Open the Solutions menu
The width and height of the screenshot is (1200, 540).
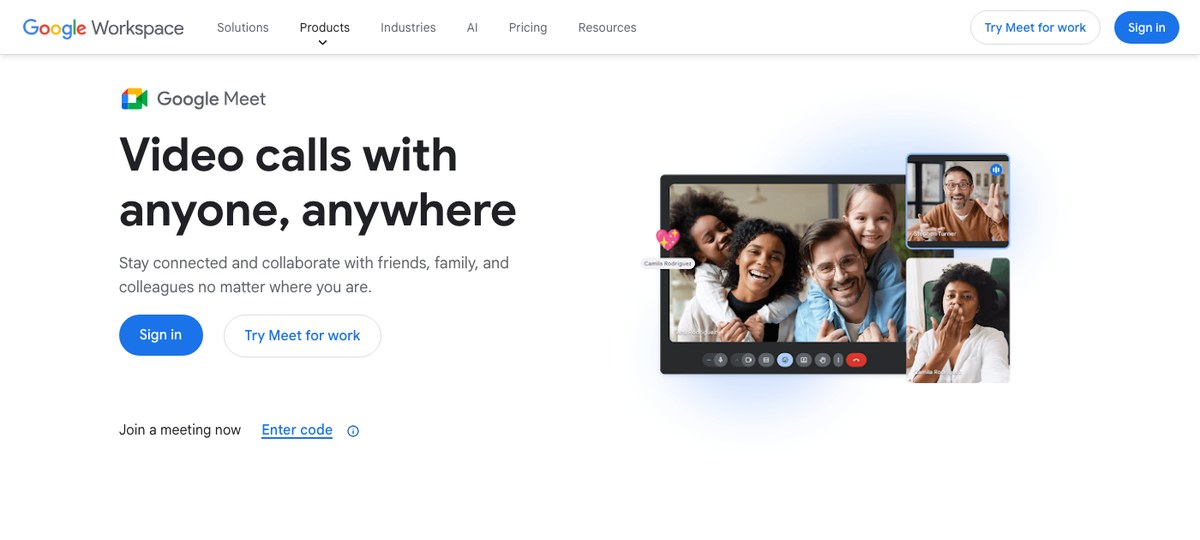[243, 28]
